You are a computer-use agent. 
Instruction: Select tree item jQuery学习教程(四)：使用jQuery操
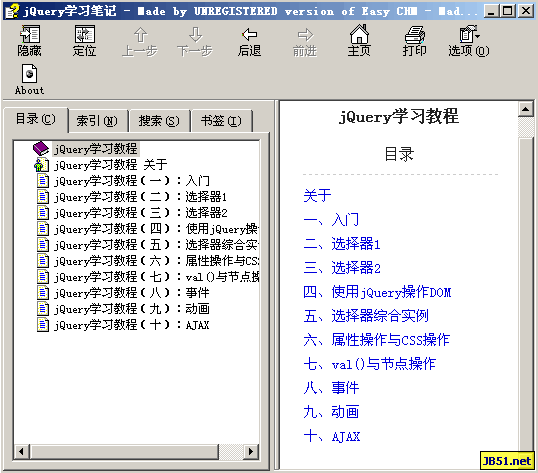pyautogui.click(x=156, y=229)
